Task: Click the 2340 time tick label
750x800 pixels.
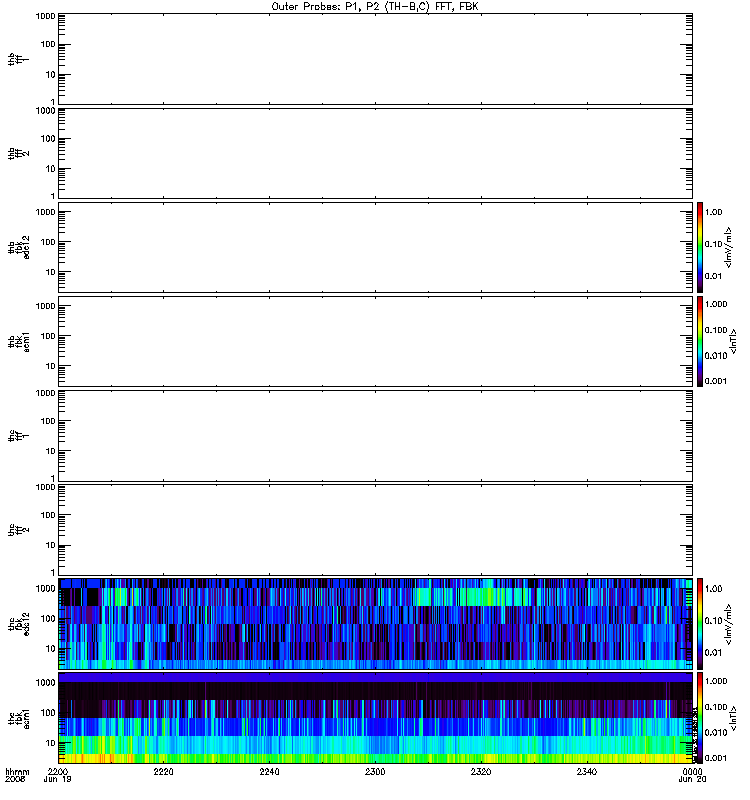Action: click(587, 771)
